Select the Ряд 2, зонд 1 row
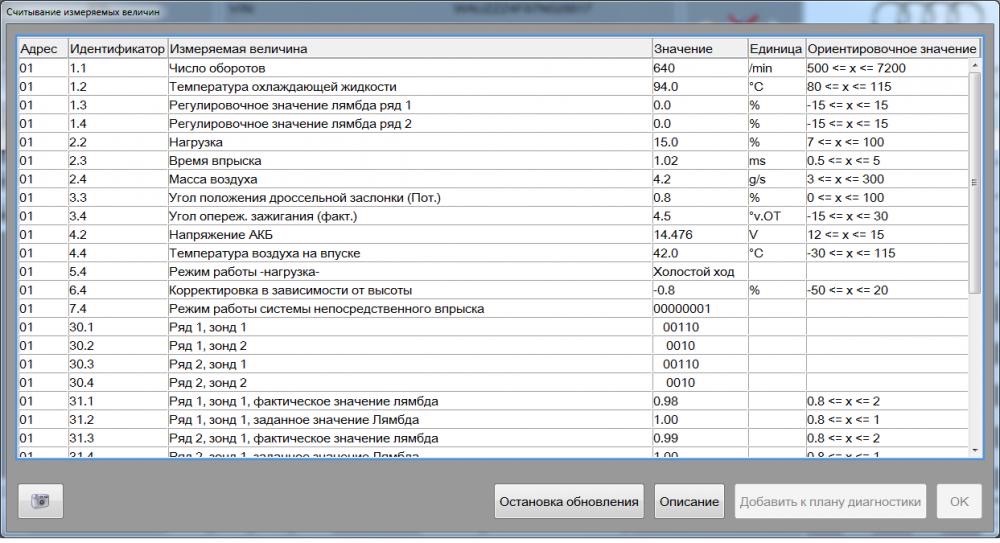 click(x=493, y=364)
